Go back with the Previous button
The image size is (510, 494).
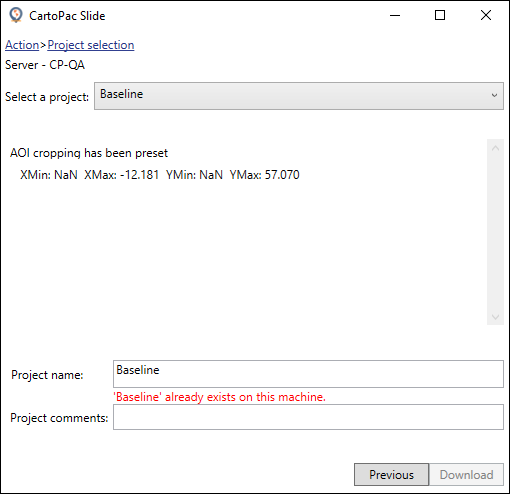coord(391,474)
